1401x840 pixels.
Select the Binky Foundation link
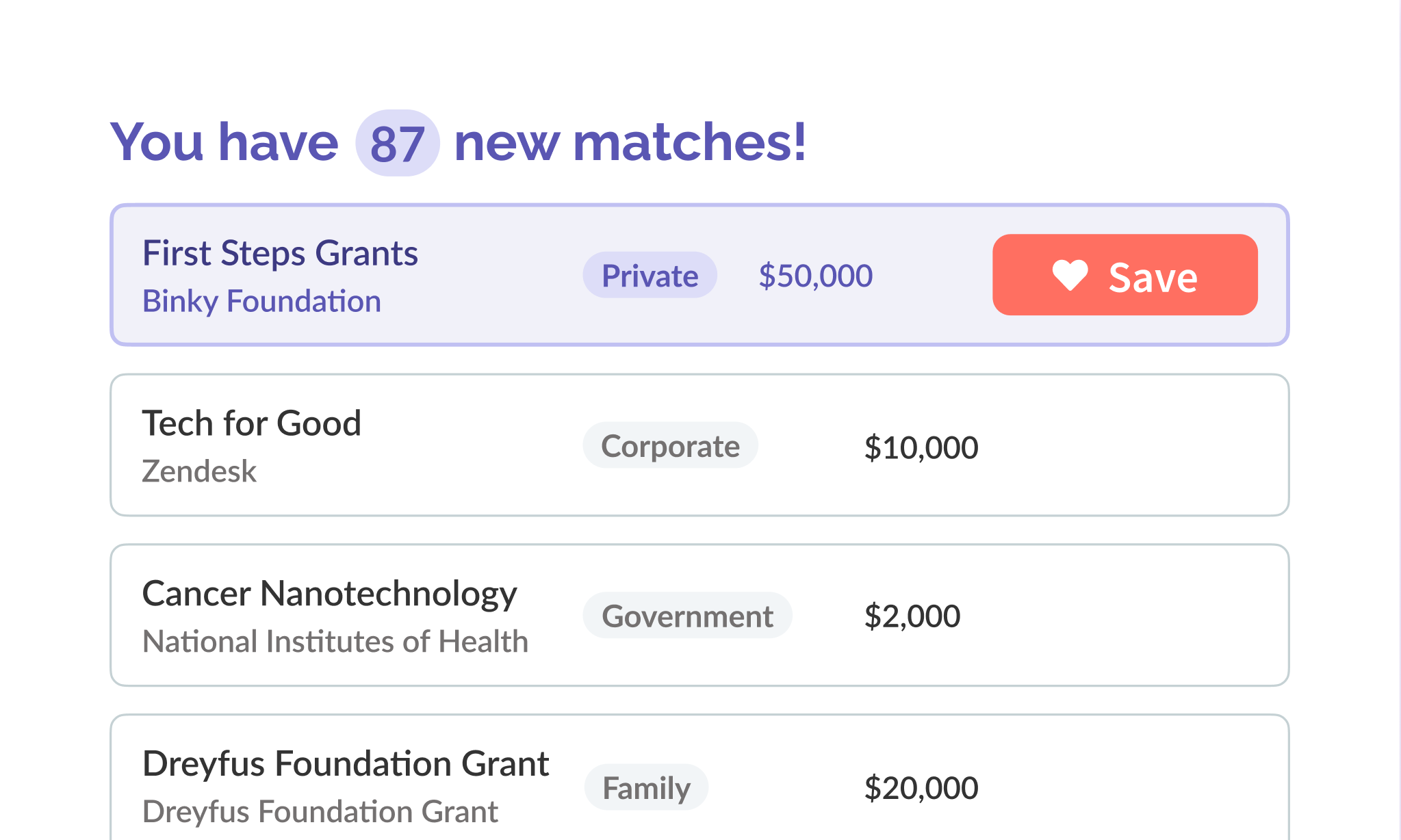pyautogui.click(x=261, y=301)
